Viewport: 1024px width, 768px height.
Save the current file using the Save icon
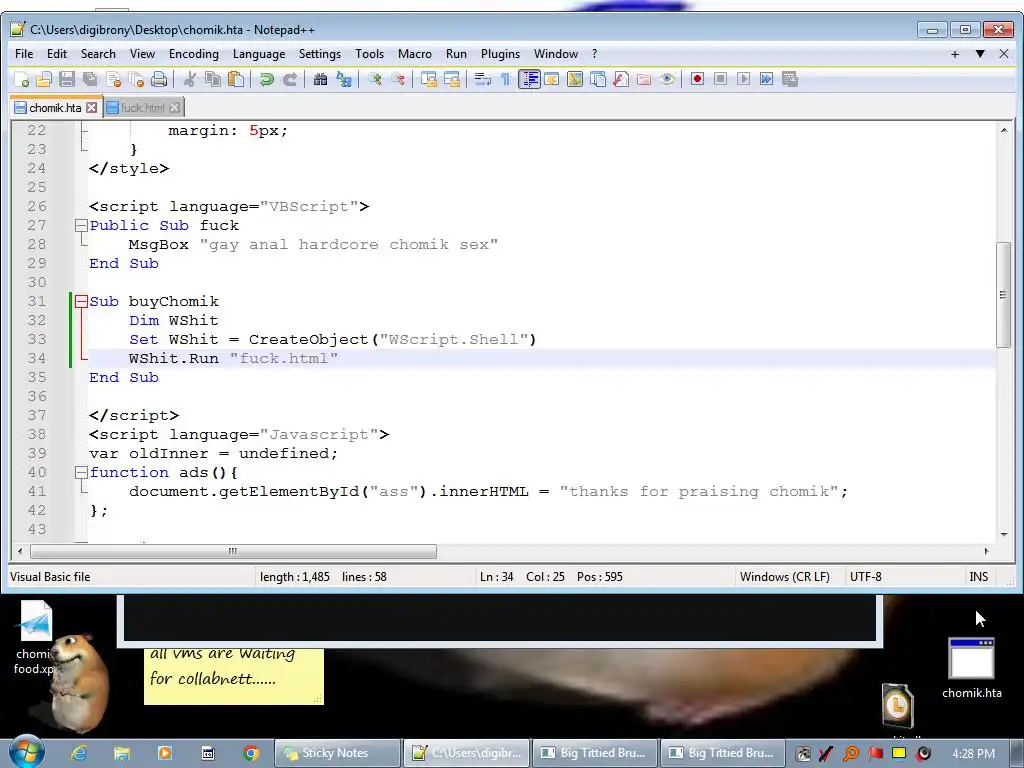[x=67, y=80]
